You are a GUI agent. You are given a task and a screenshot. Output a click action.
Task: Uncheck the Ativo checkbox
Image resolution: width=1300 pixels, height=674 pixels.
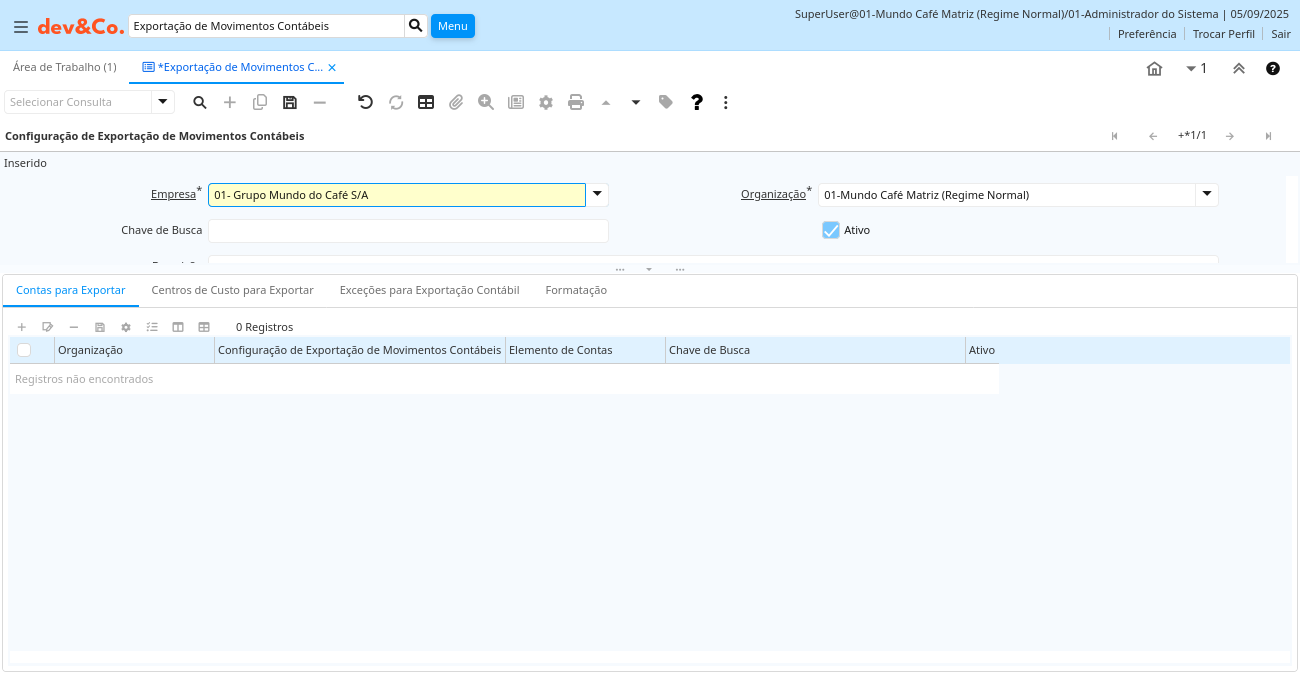(831, 230)
